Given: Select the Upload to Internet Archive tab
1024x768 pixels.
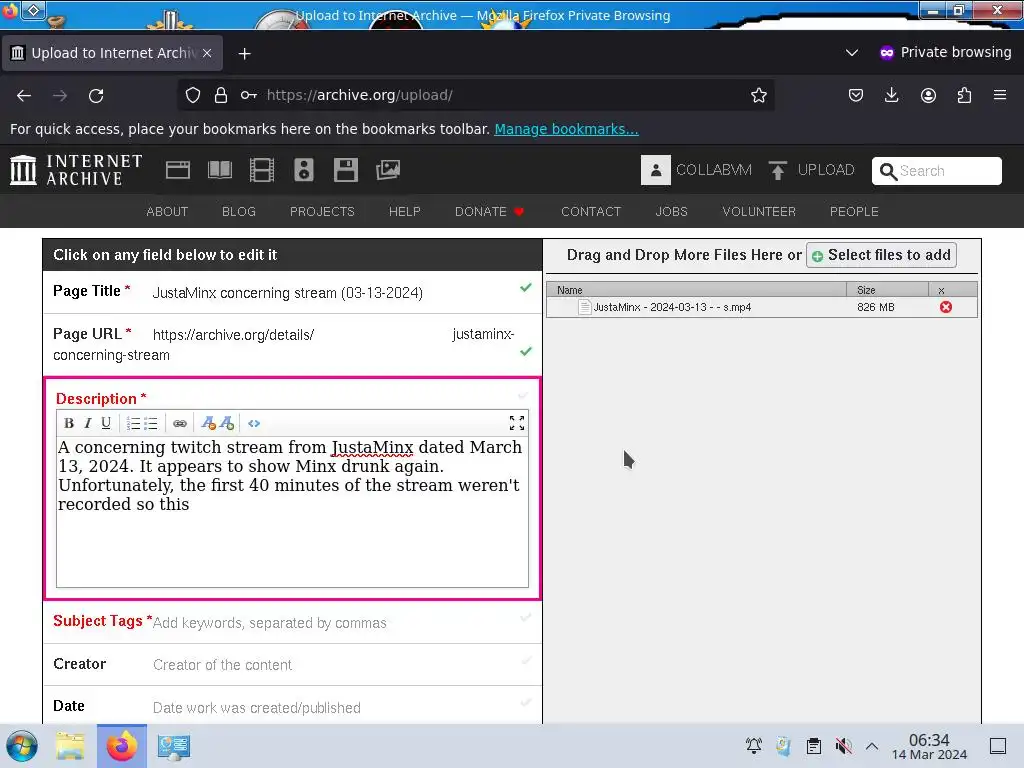Looking at the screenshot, I should [x=112, y=53].
